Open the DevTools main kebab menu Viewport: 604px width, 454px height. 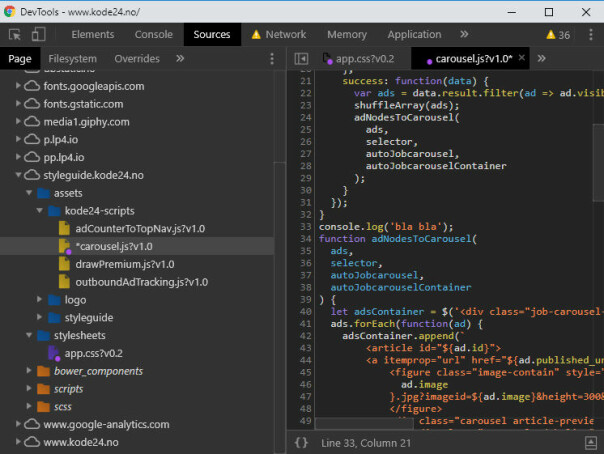point(591,35)
